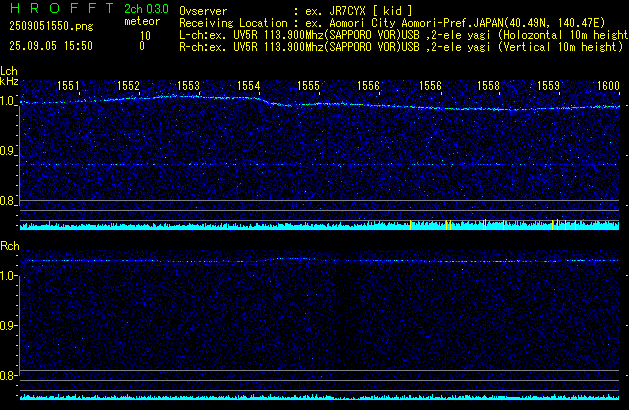Click the 1555 time tick label
The width and height of the screenshot is (629, 410).
[308, 86]
